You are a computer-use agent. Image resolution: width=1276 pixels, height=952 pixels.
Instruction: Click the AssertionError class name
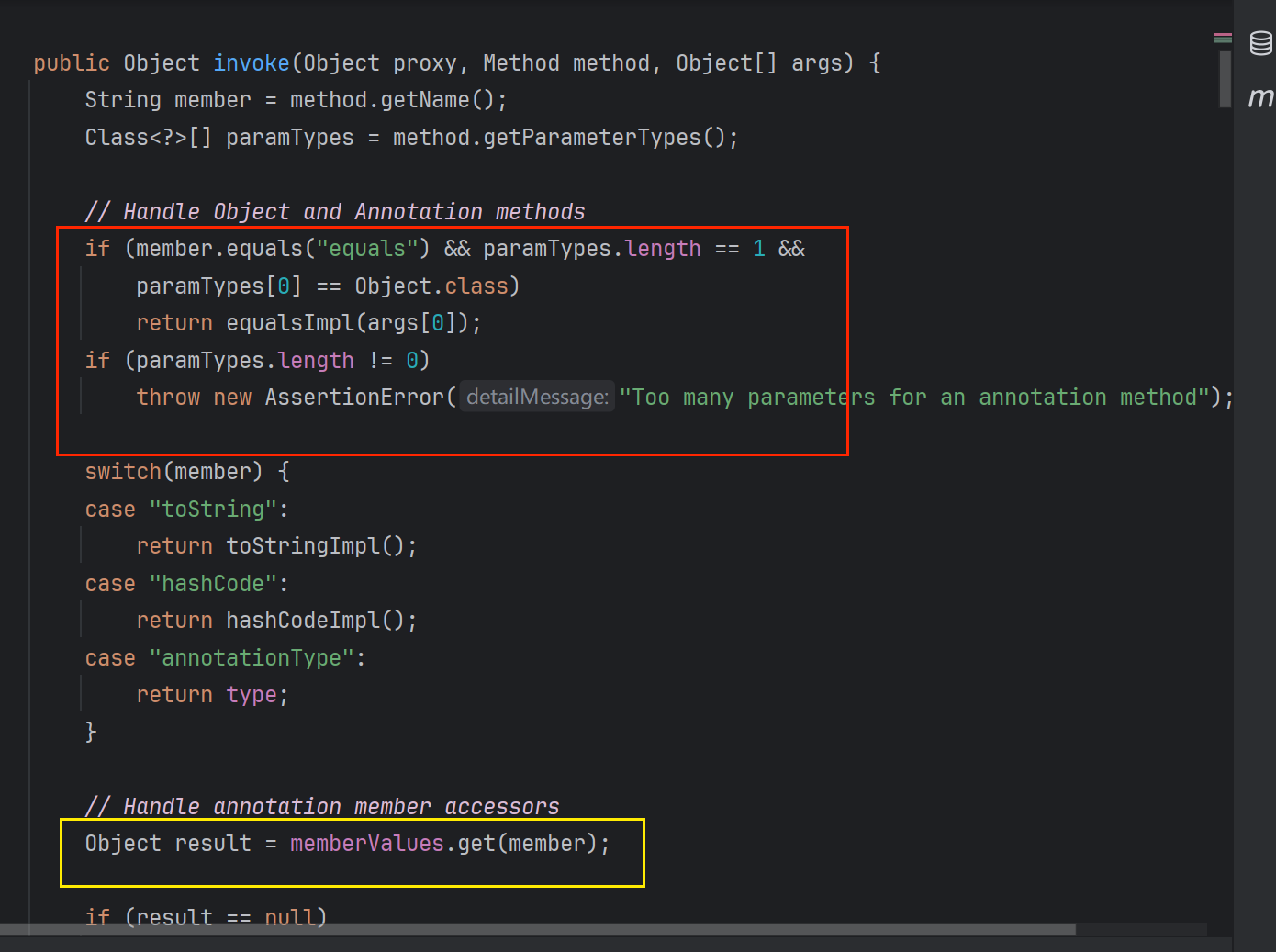click(354, 398)
